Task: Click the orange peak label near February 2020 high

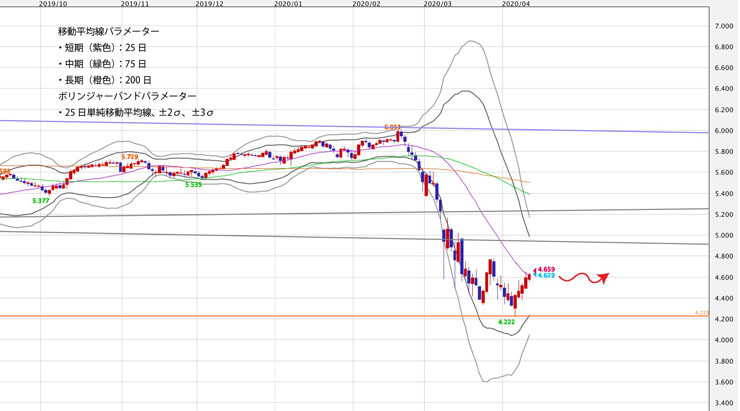Action: 392,127
